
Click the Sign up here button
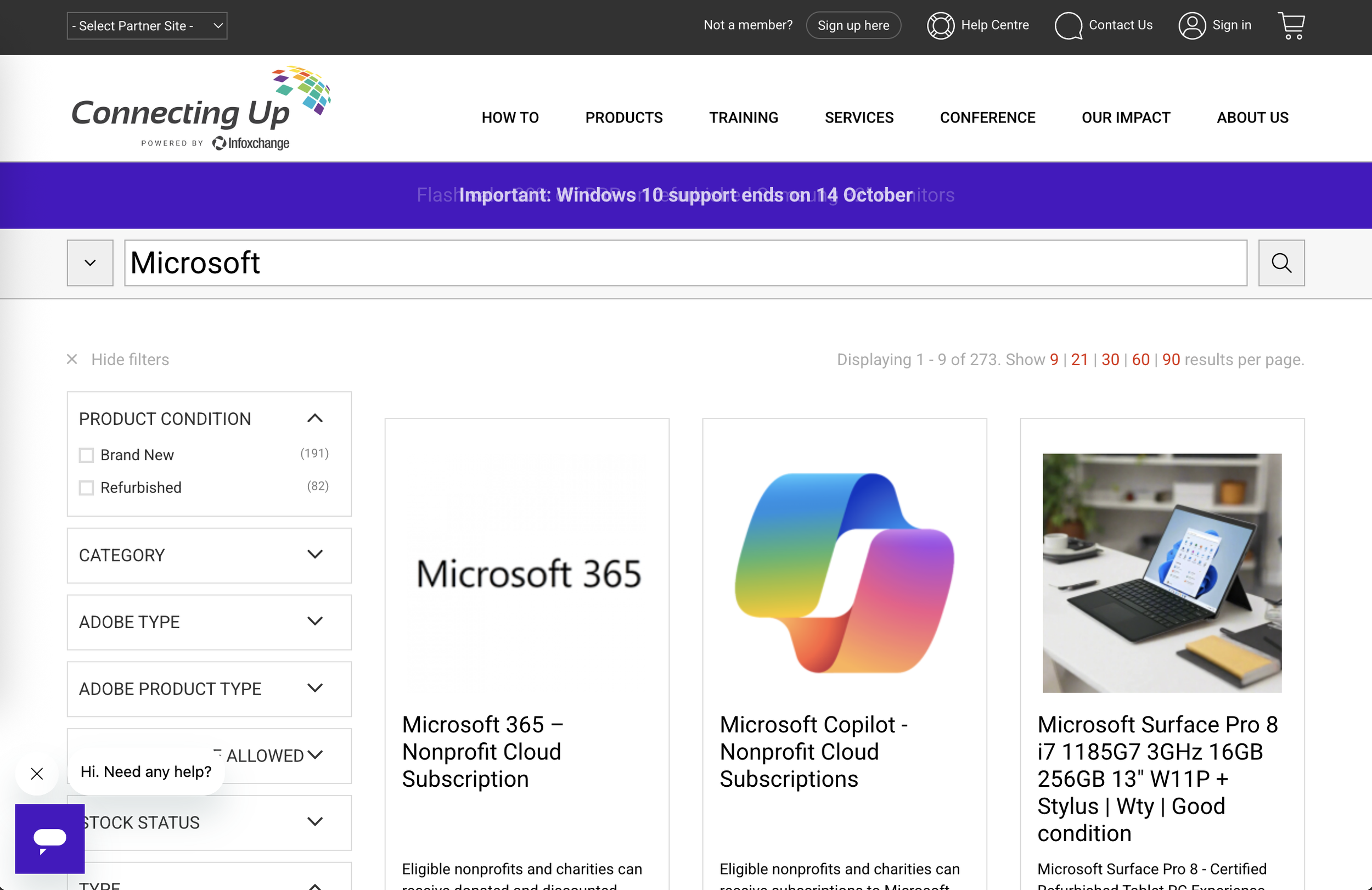853,25
